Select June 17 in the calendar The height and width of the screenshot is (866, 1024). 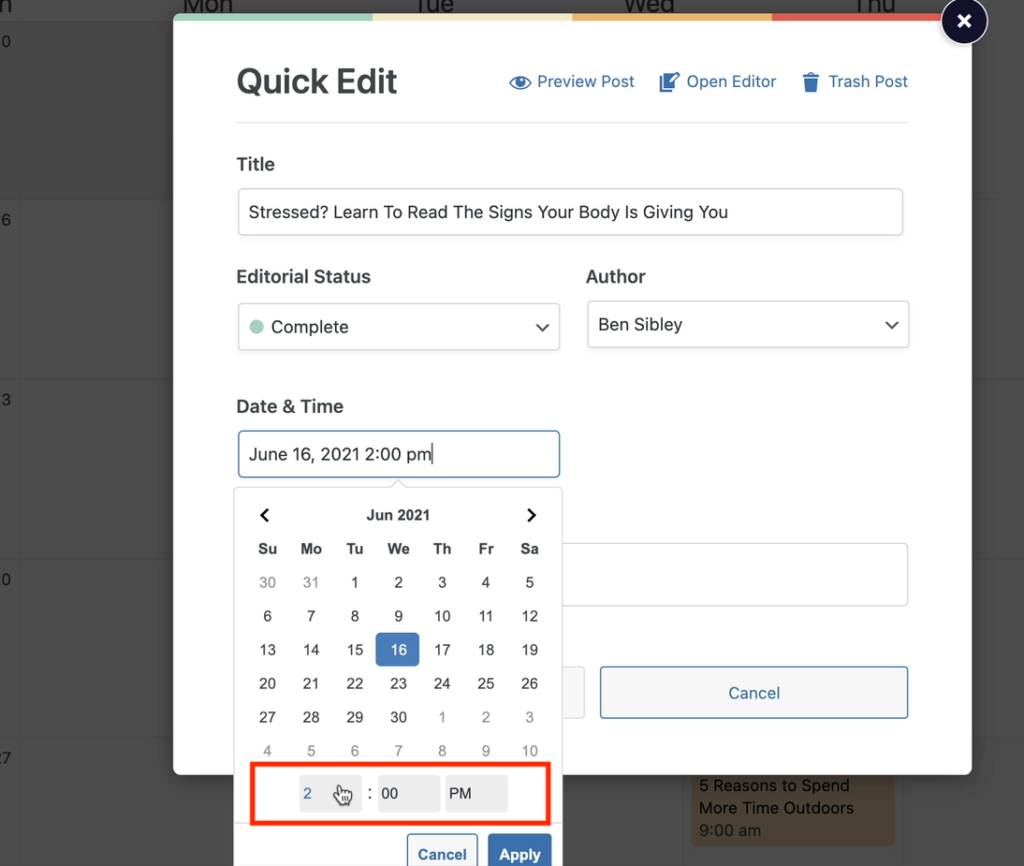click(x=442, y=650)
